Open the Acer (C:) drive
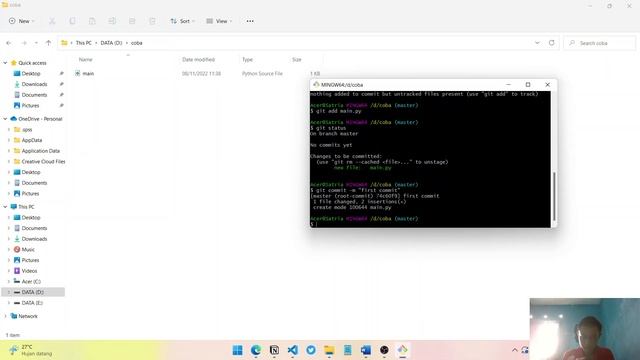 point(31,281)
